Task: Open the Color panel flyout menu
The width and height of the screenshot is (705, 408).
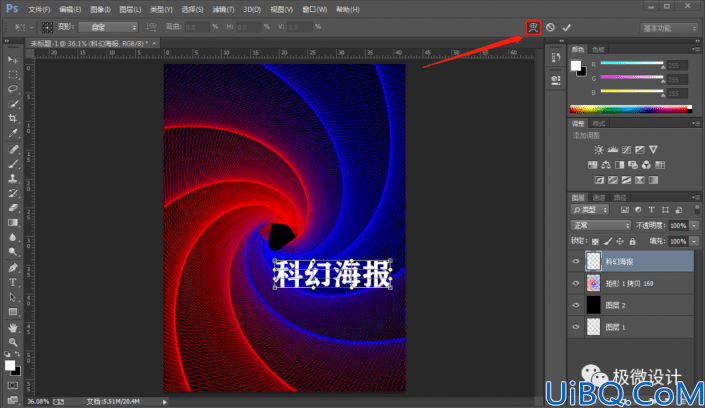Action: pyautogui.click(x=696, y=49)
